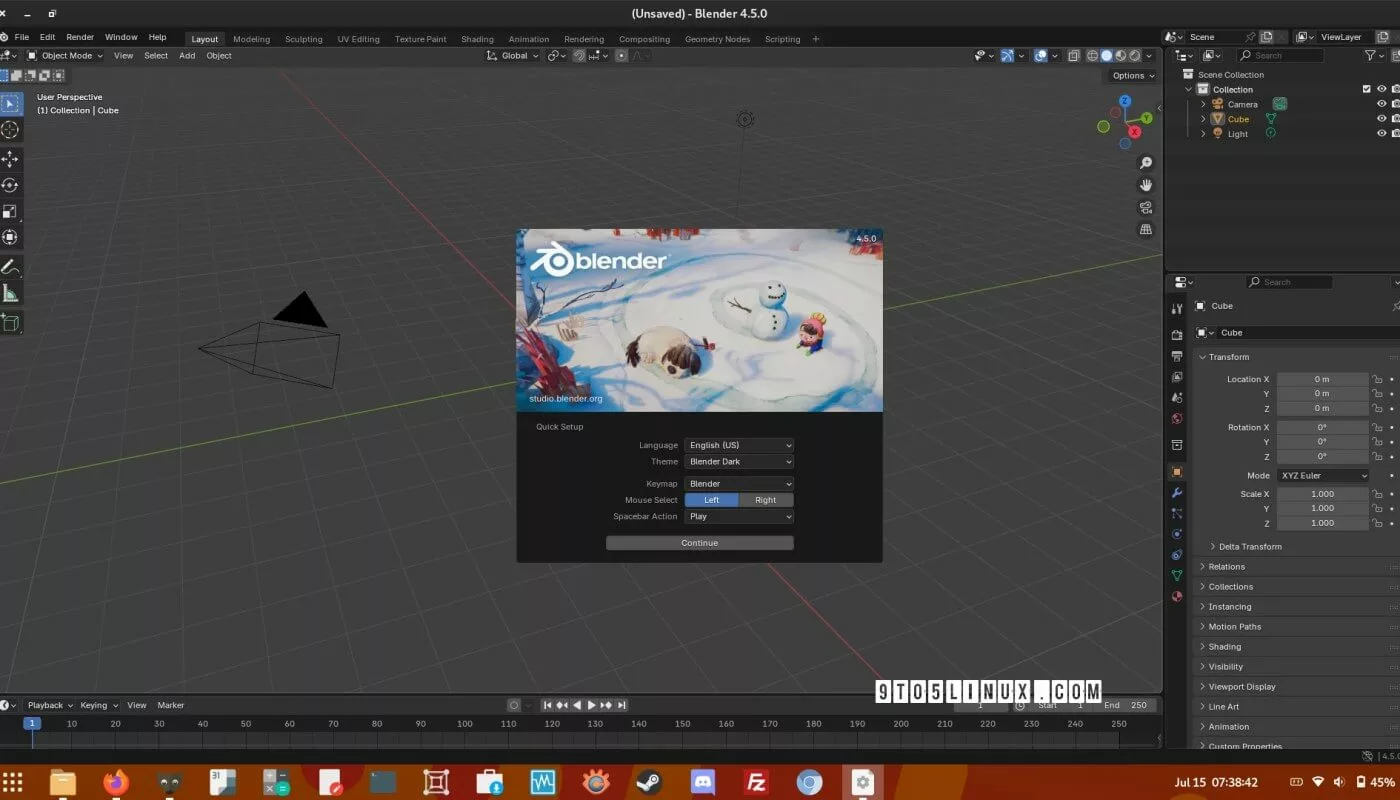This screenshot has width=1400, height=800.
Task: Select the Annotate tool
Action: (x=10, y=267)
